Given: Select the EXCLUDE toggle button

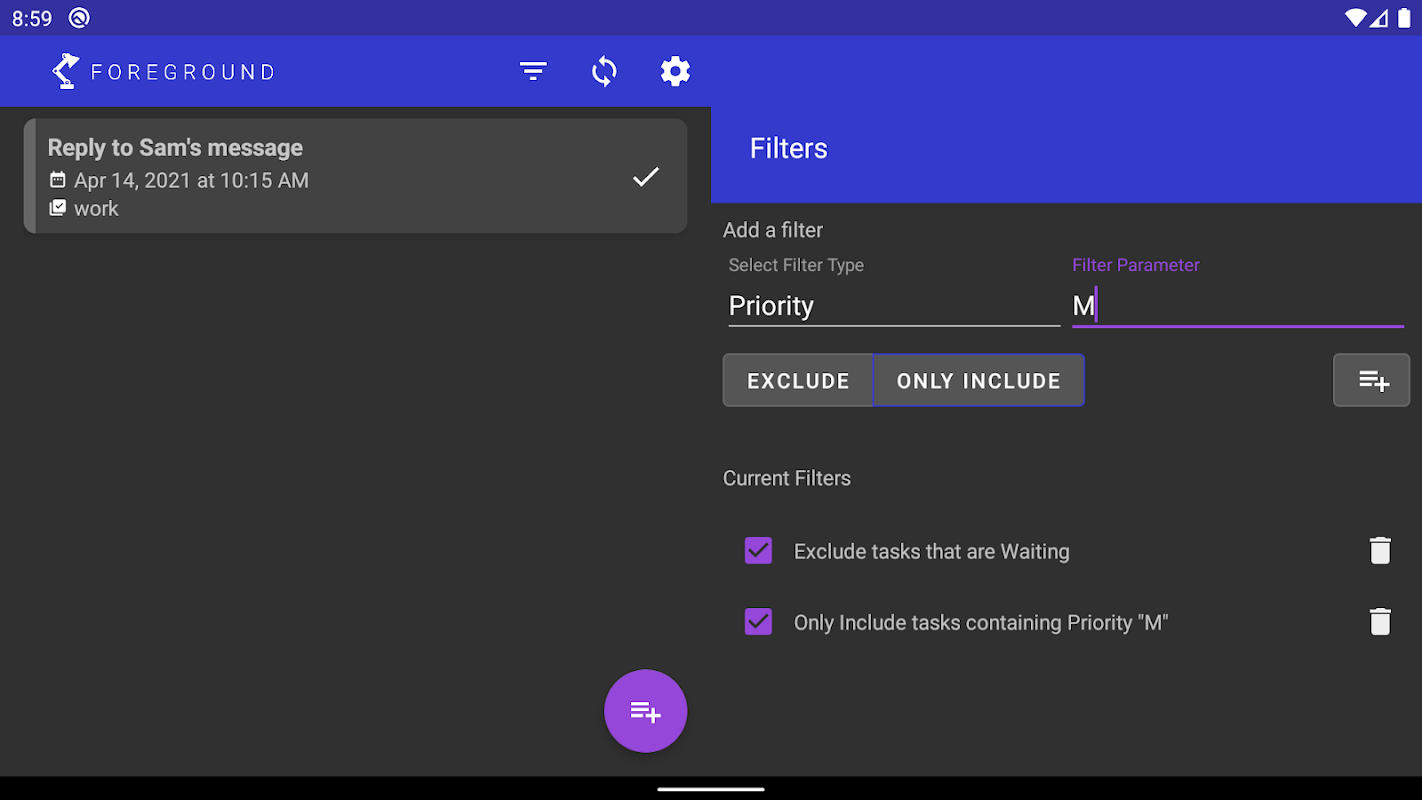Looking at the screenshot, I should click(798, 381).
